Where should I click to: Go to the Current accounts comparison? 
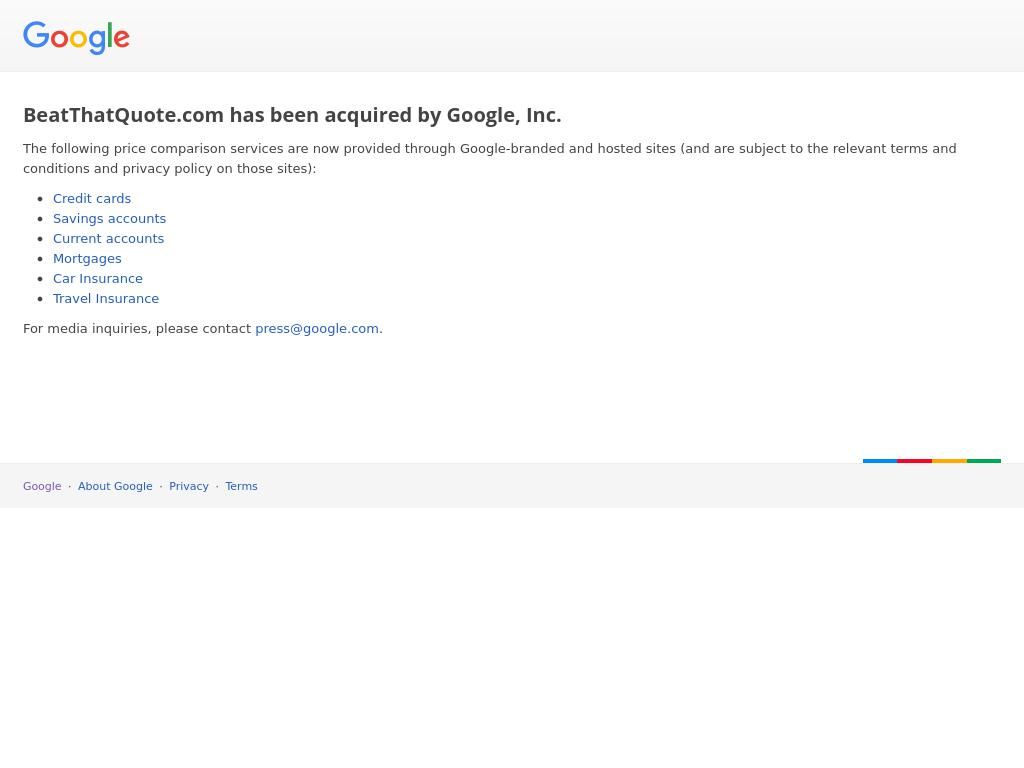(108, 238)
